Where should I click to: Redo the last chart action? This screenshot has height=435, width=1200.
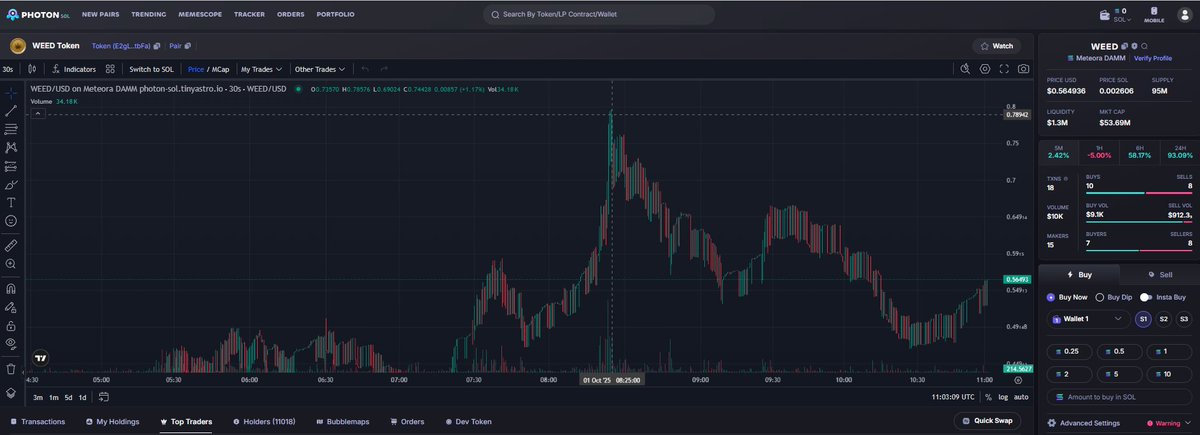coord(384,69)
